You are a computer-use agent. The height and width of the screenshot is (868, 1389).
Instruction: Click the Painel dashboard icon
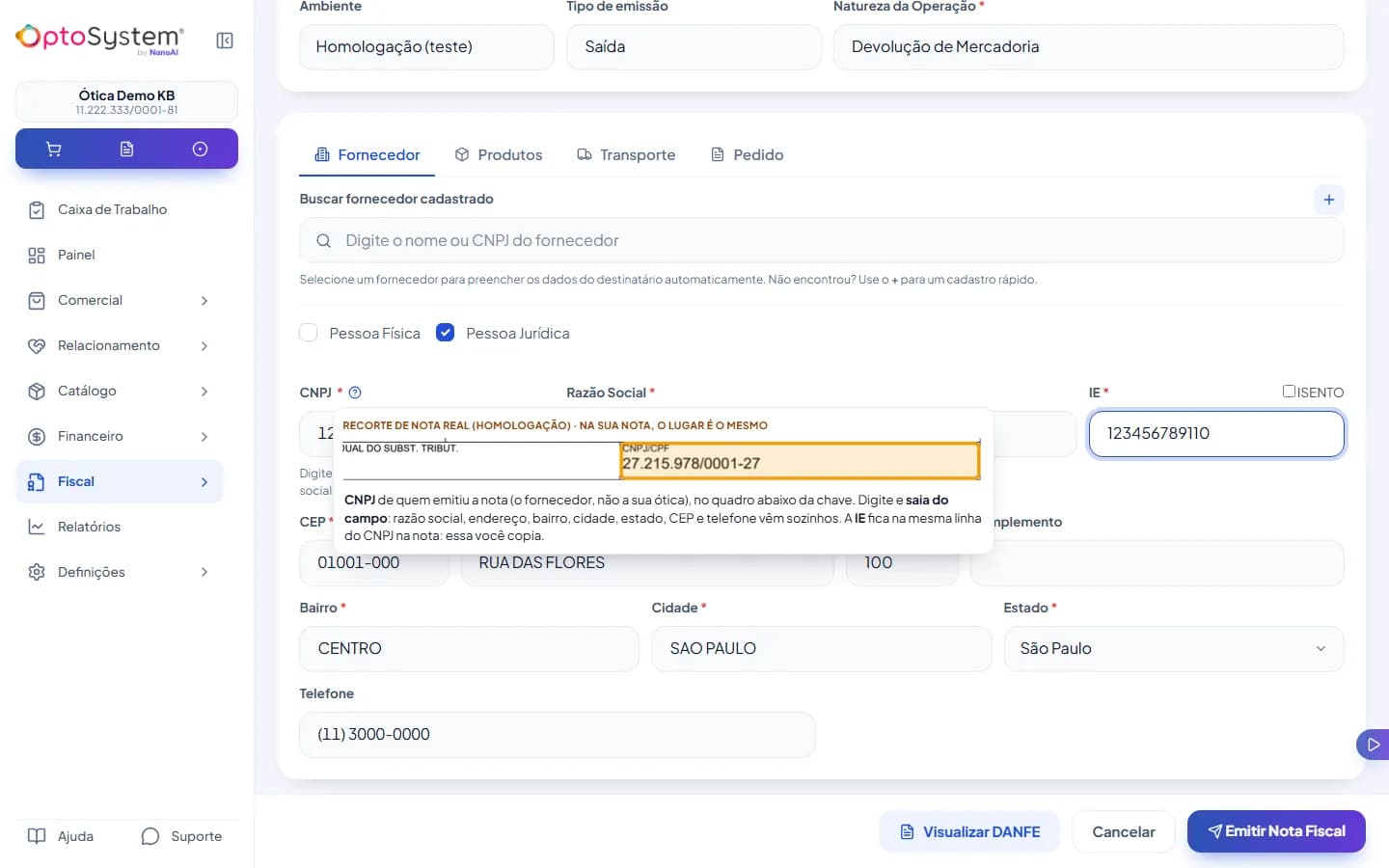point(37,256)
